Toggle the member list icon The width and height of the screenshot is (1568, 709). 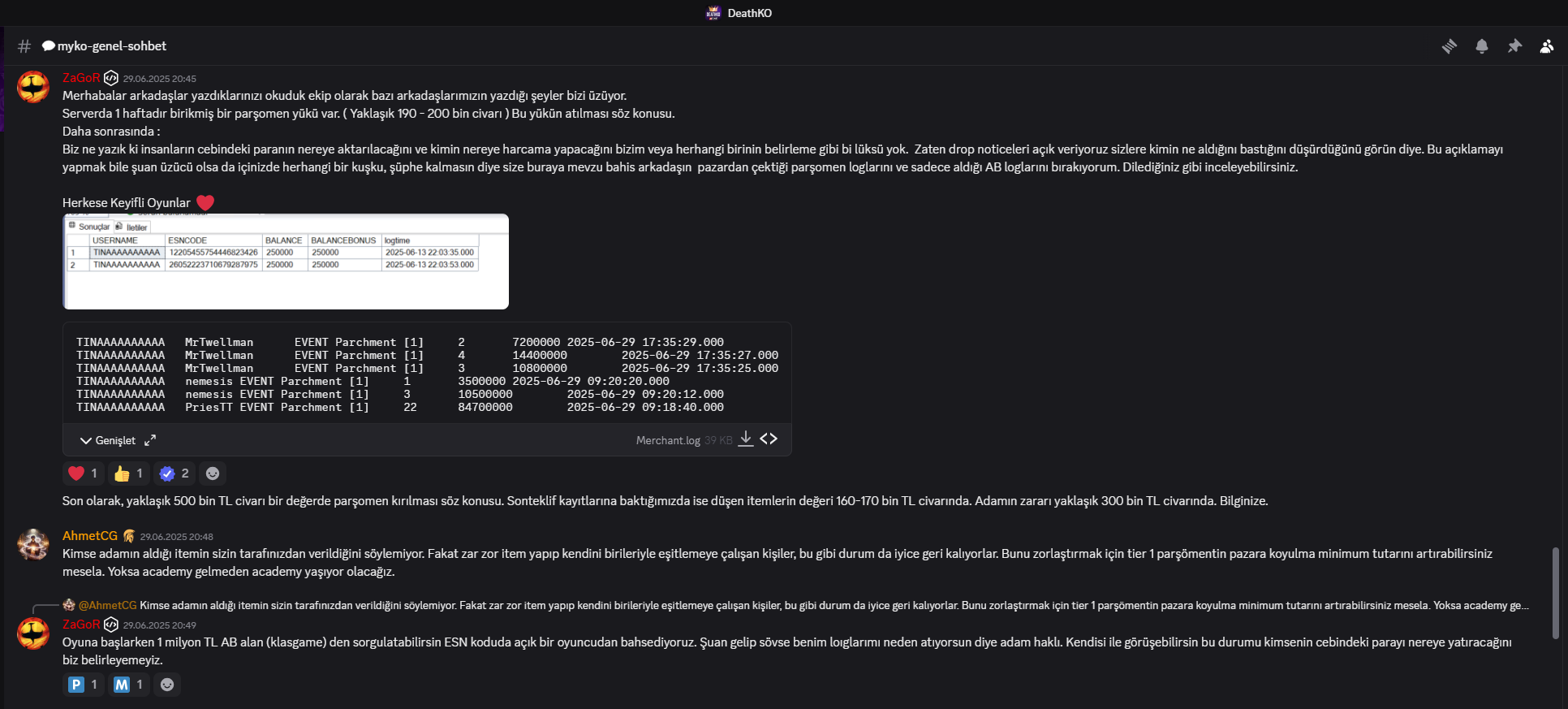tap(1547, 46)
